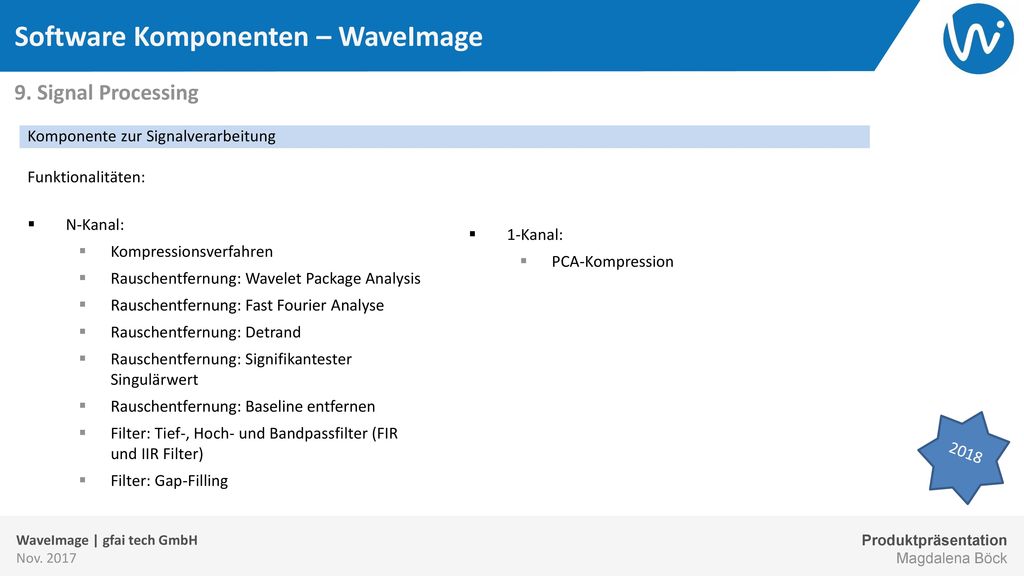Viewport: 1024px width, 576px height.
Task: Select Rauschentfernung: Baseline entfernen item
Action: click(243, 406)
